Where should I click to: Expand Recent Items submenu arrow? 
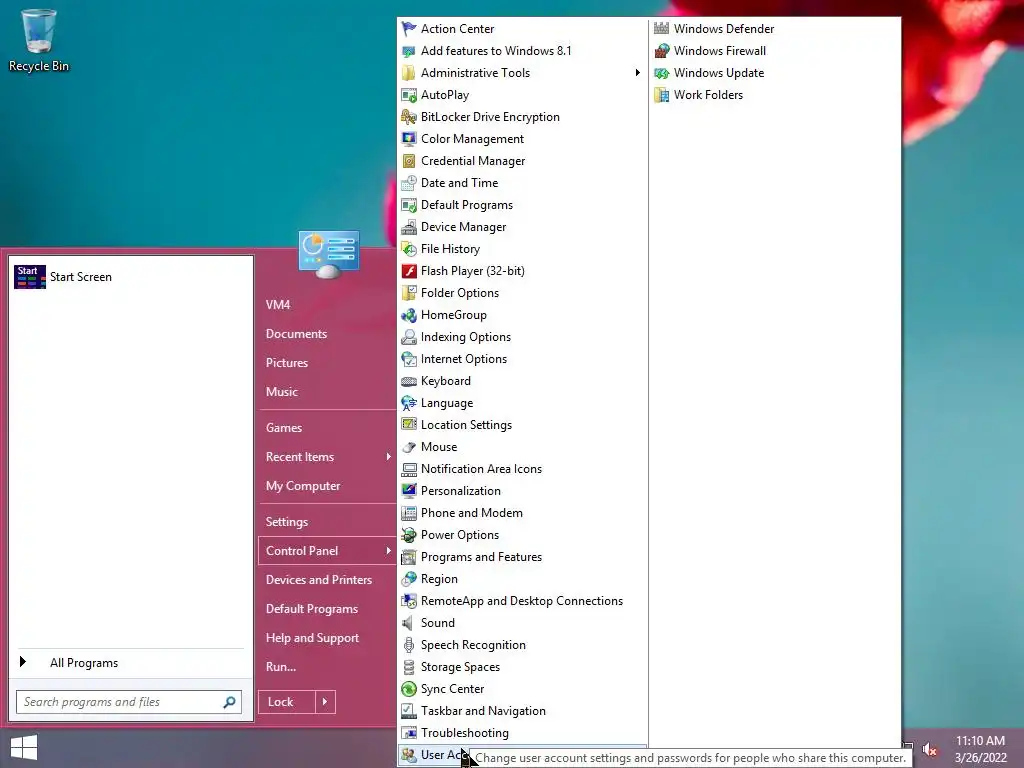pyautogui.click(x=389, y=456)
